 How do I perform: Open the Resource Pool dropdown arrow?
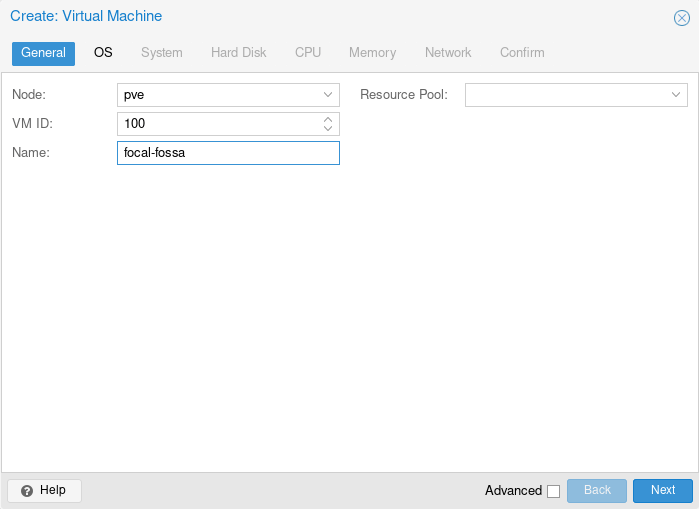coord(676,95)
